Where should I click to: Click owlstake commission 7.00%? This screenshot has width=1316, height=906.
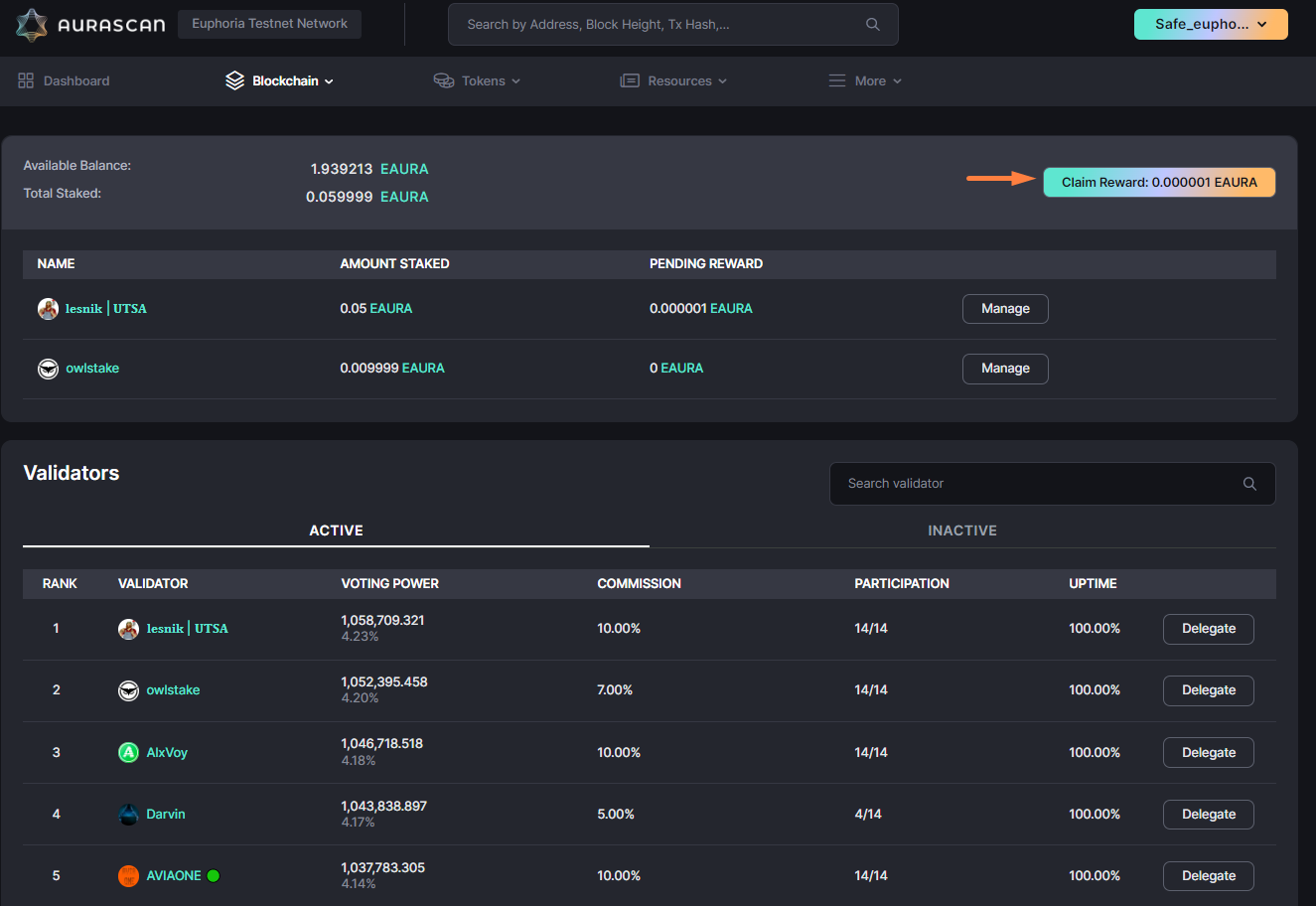coord(615,690)
